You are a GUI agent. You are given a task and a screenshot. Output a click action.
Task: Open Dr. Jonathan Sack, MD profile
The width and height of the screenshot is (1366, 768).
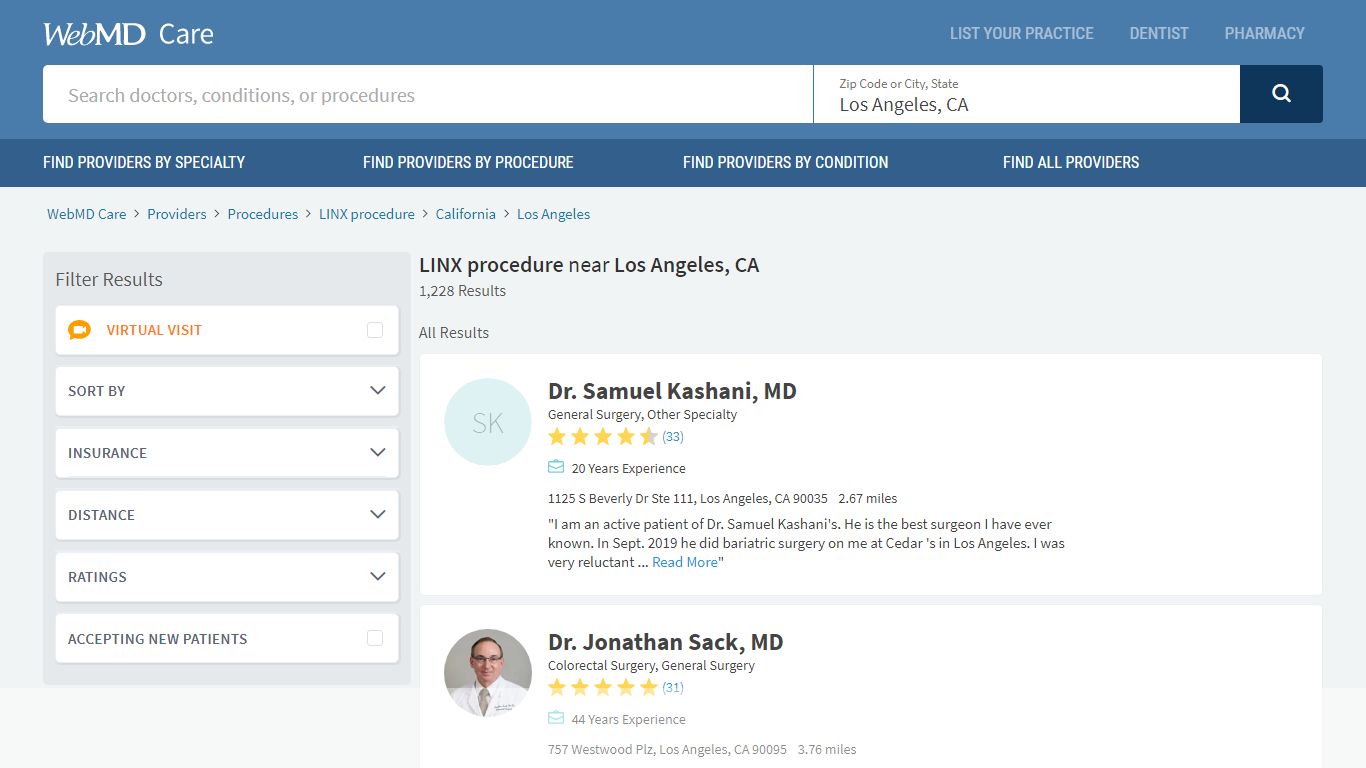coord(665,642)
